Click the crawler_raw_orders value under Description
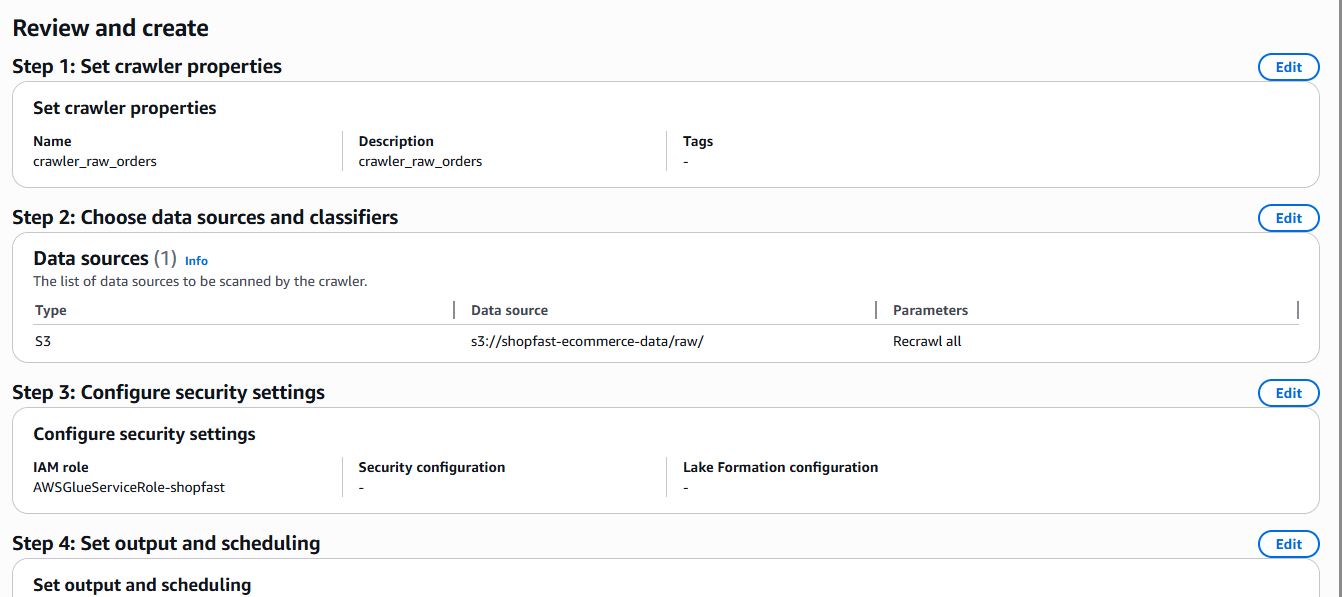 click(420, 161)
